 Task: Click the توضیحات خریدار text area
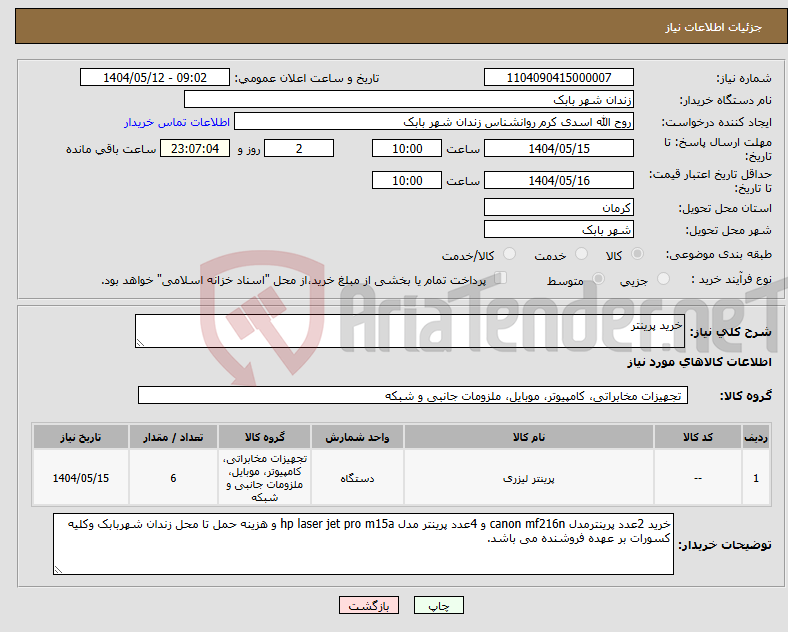[x=363, y=544]
